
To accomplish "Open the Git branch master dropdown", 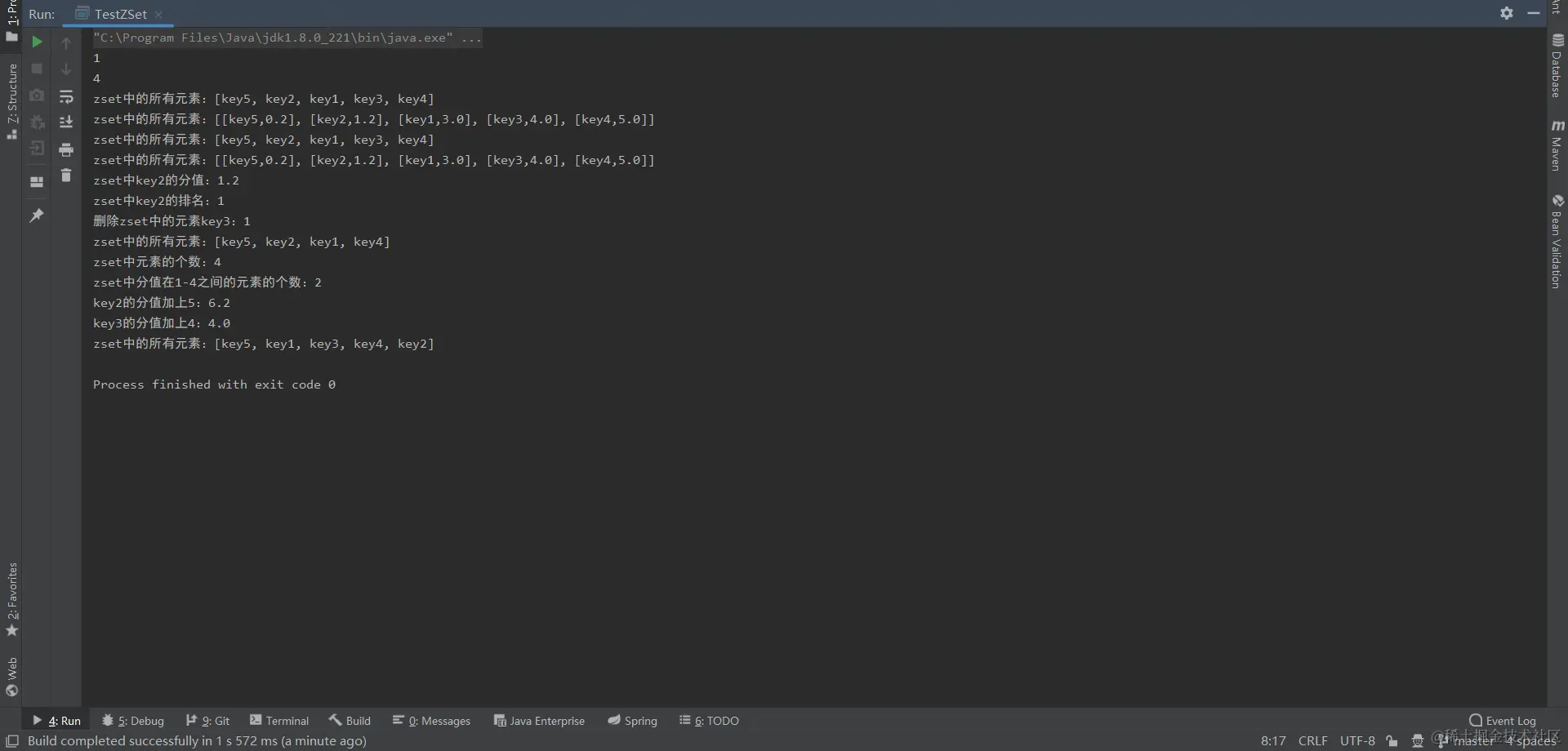I will (1467, 741).
